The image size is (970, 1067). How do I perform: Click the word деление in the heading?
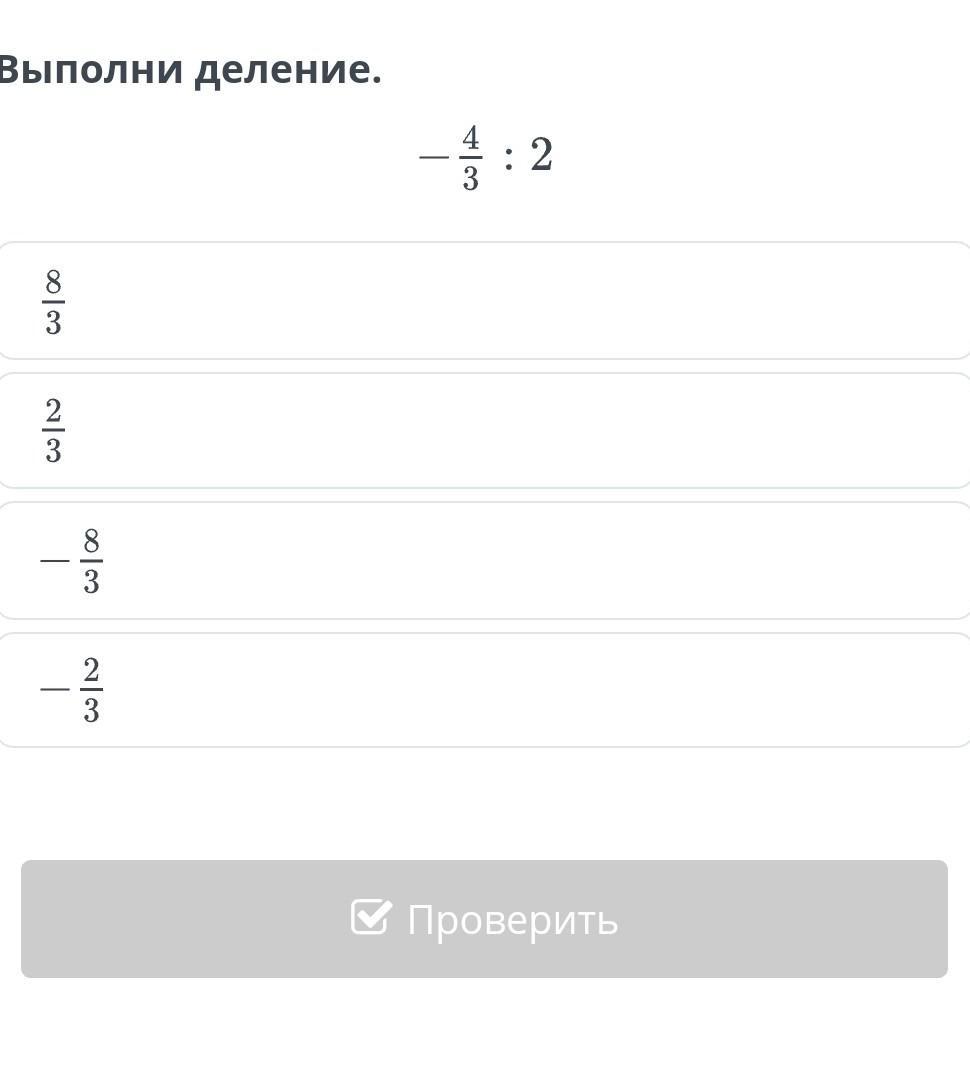tap(288, 70)
